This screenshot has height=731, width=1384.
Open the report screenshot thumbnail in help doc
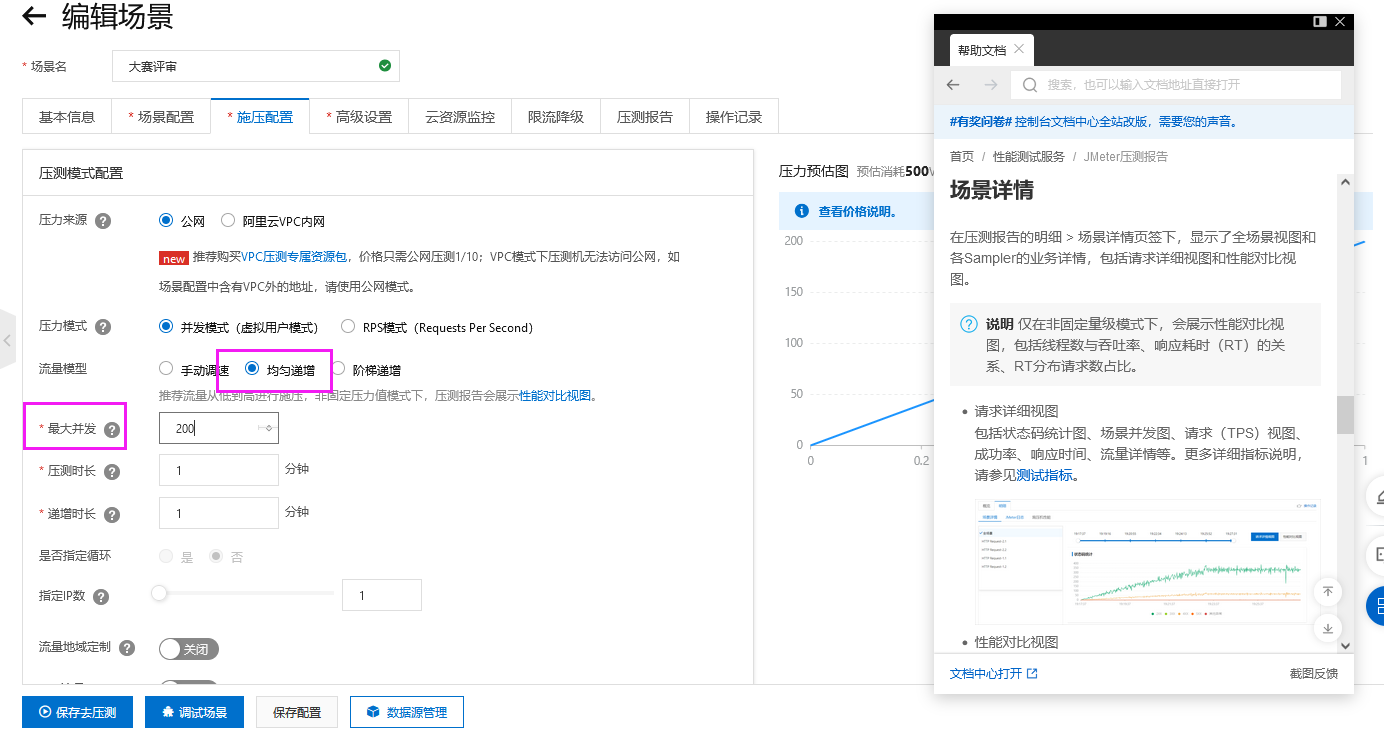tap(1148, 560)
